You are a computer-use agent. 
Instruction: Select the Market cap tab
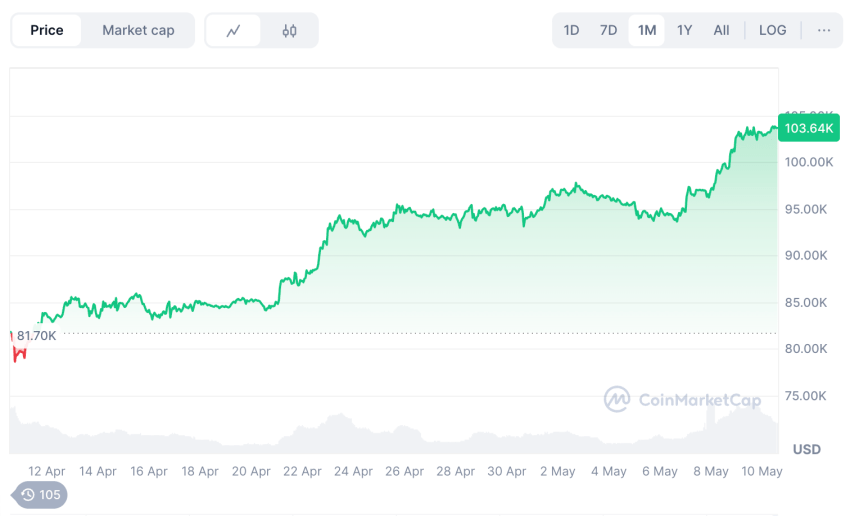pyautogui.click(x=138, y=30)
